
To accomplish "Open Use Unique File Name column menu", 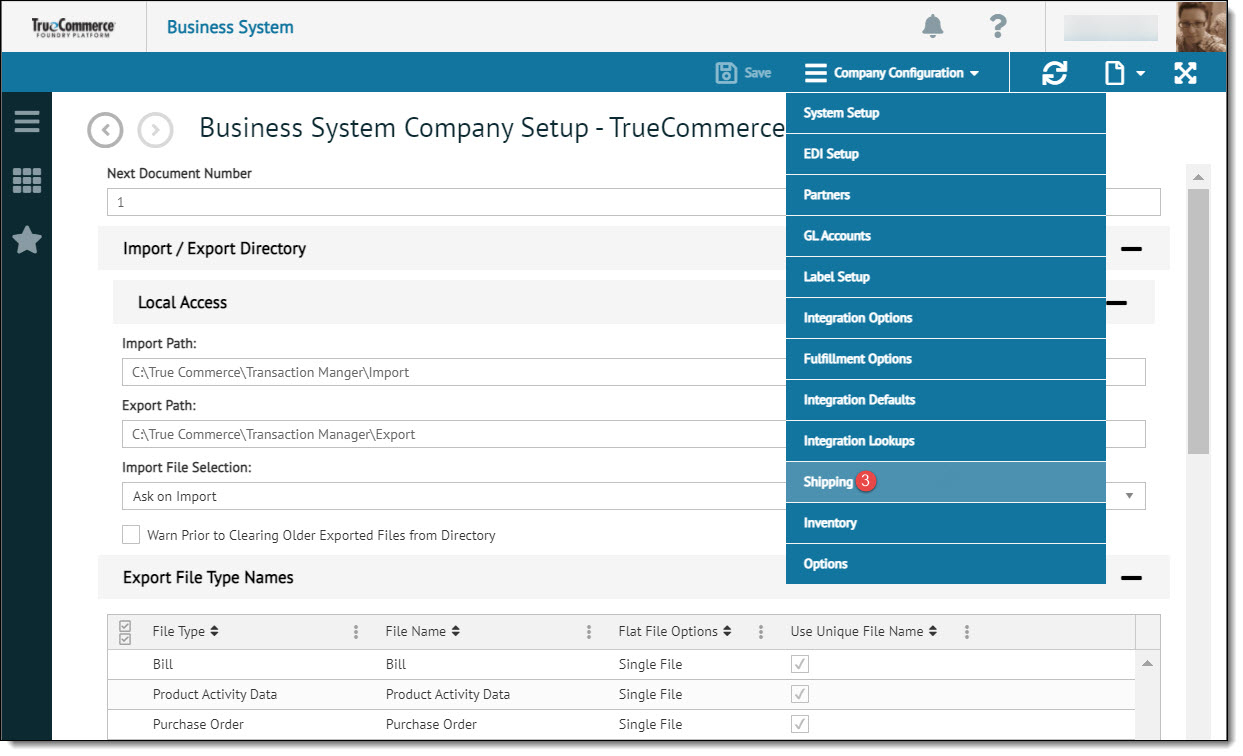I will click(x=966, y=632).
